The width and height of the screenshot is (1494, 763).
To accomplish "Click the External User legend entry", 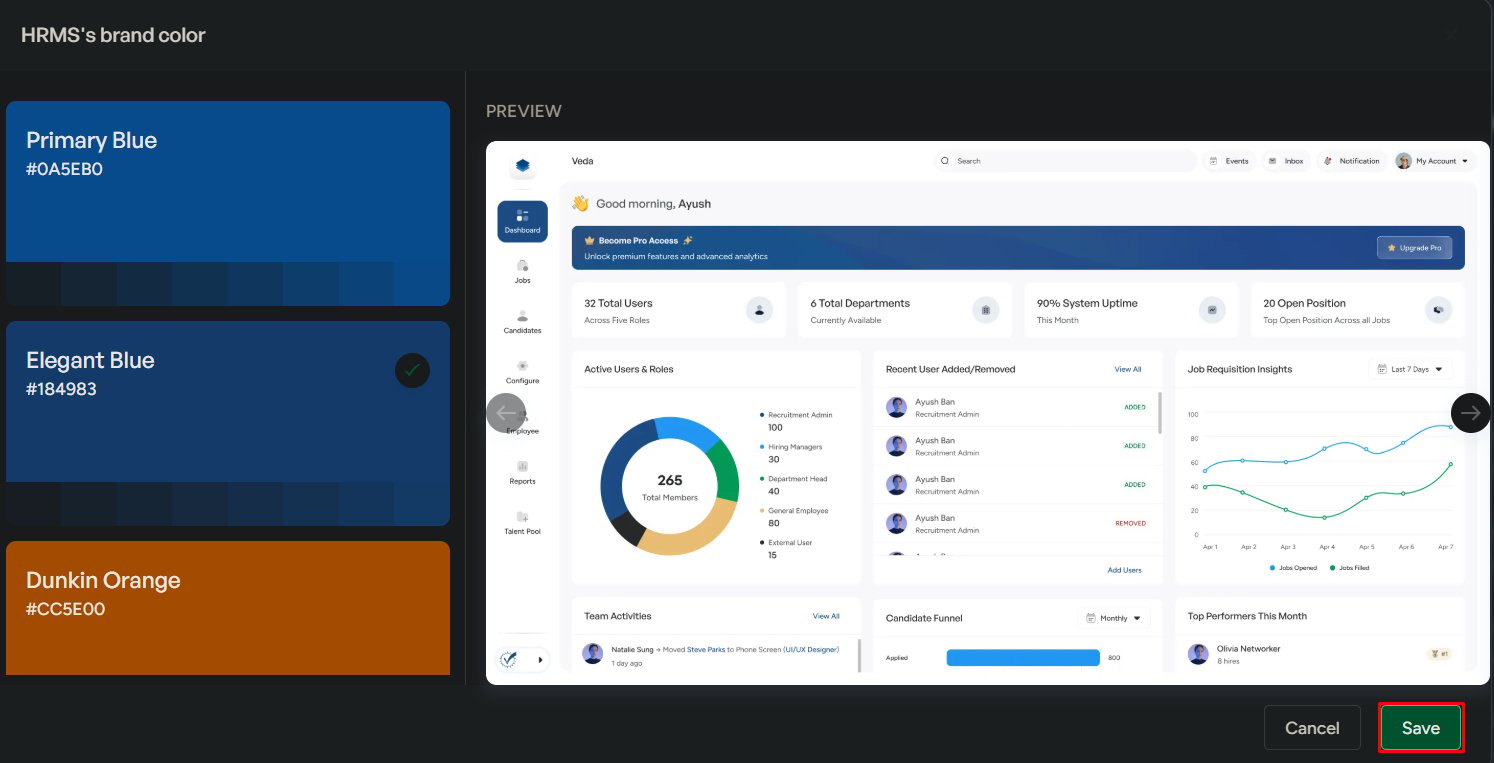I will [786, 548].
